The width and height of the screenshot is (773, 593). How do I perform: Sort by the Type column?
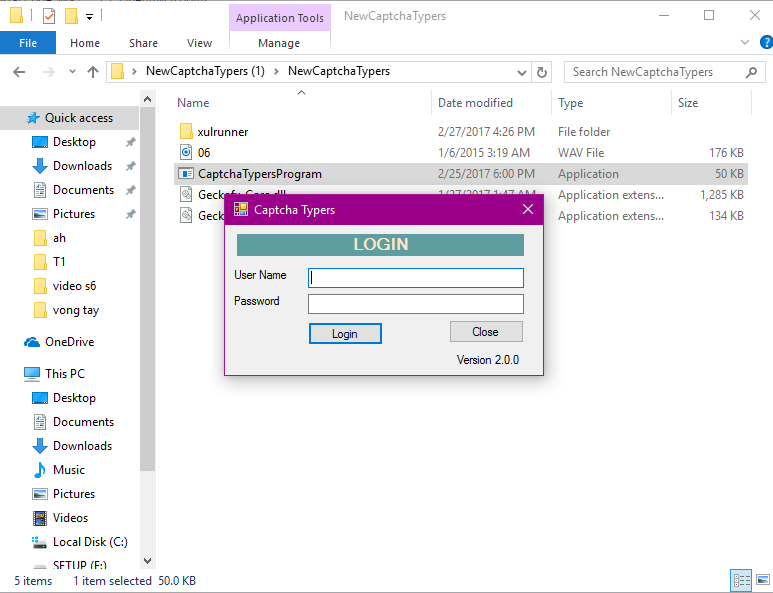tap(570, 103)
